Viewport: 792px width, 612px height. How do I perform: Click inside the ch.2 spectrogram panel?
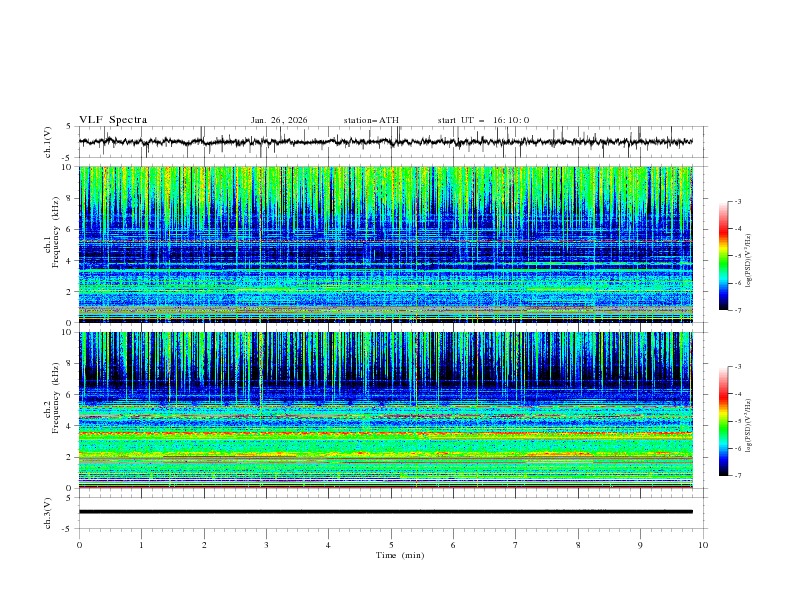point(385,410)
